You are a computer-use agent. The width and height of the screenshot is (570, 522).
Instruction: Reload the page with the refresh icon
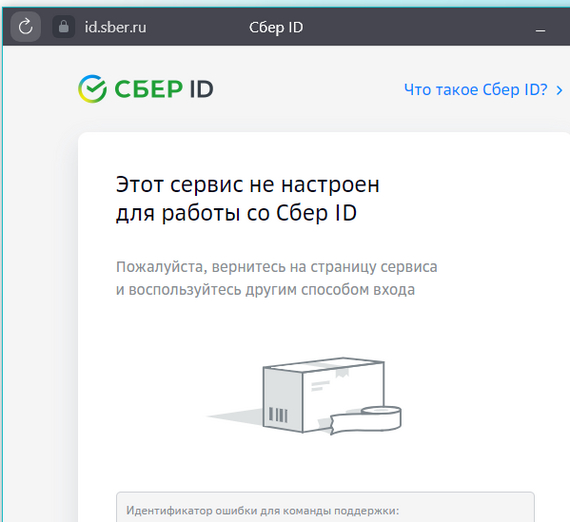(25, 27)
